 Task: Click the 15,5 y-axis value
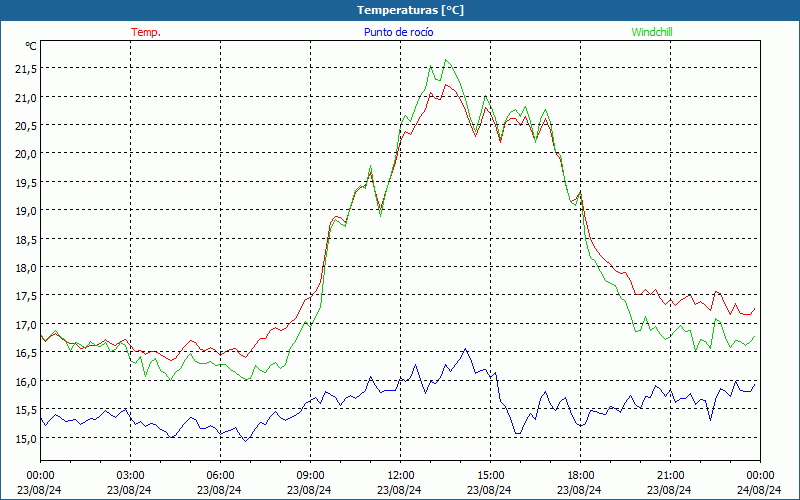point(26,410)
